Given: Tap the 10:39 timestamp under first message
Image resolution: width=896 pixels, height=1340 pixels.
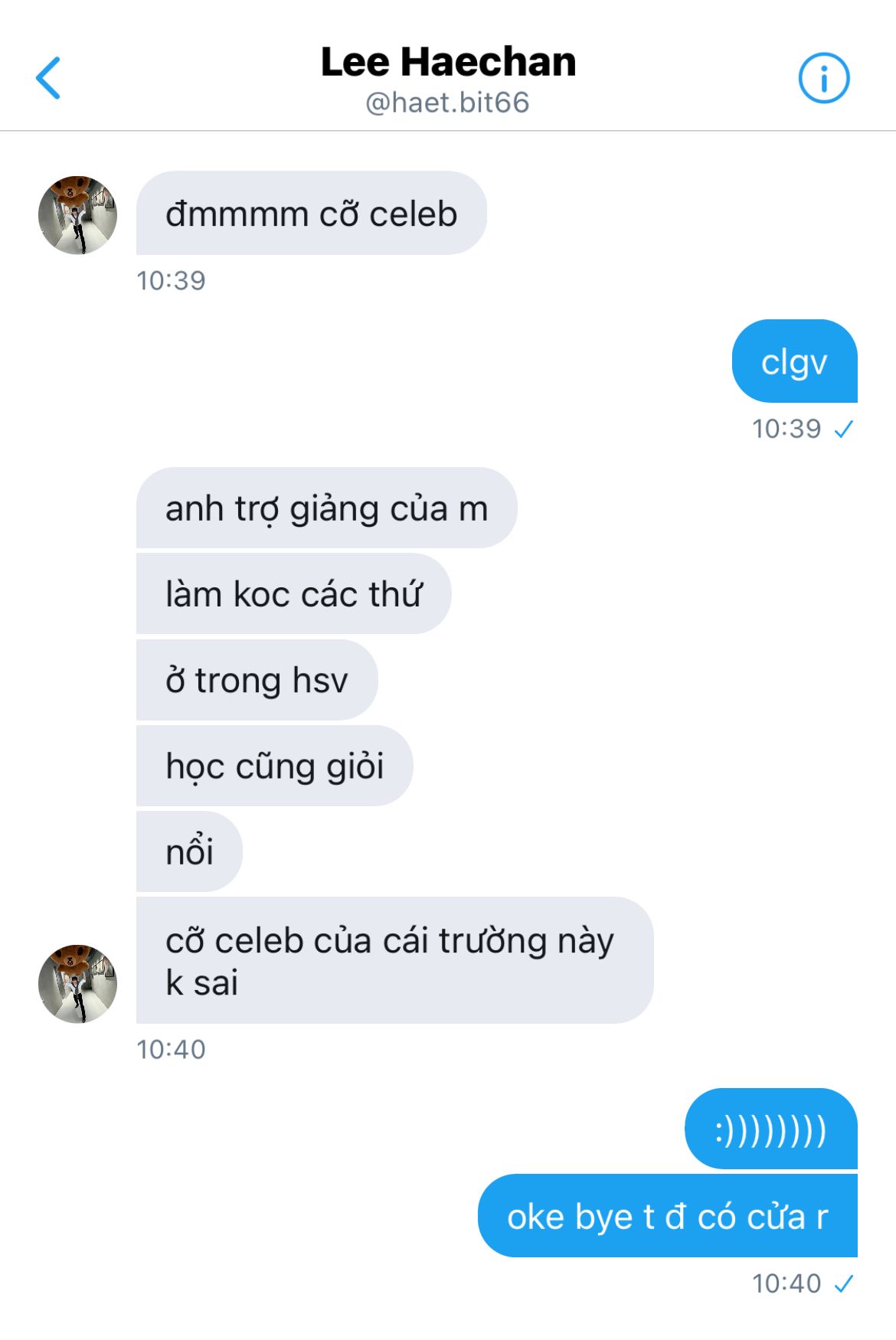Looking at the screenshot, I should (x=171, y=281).
